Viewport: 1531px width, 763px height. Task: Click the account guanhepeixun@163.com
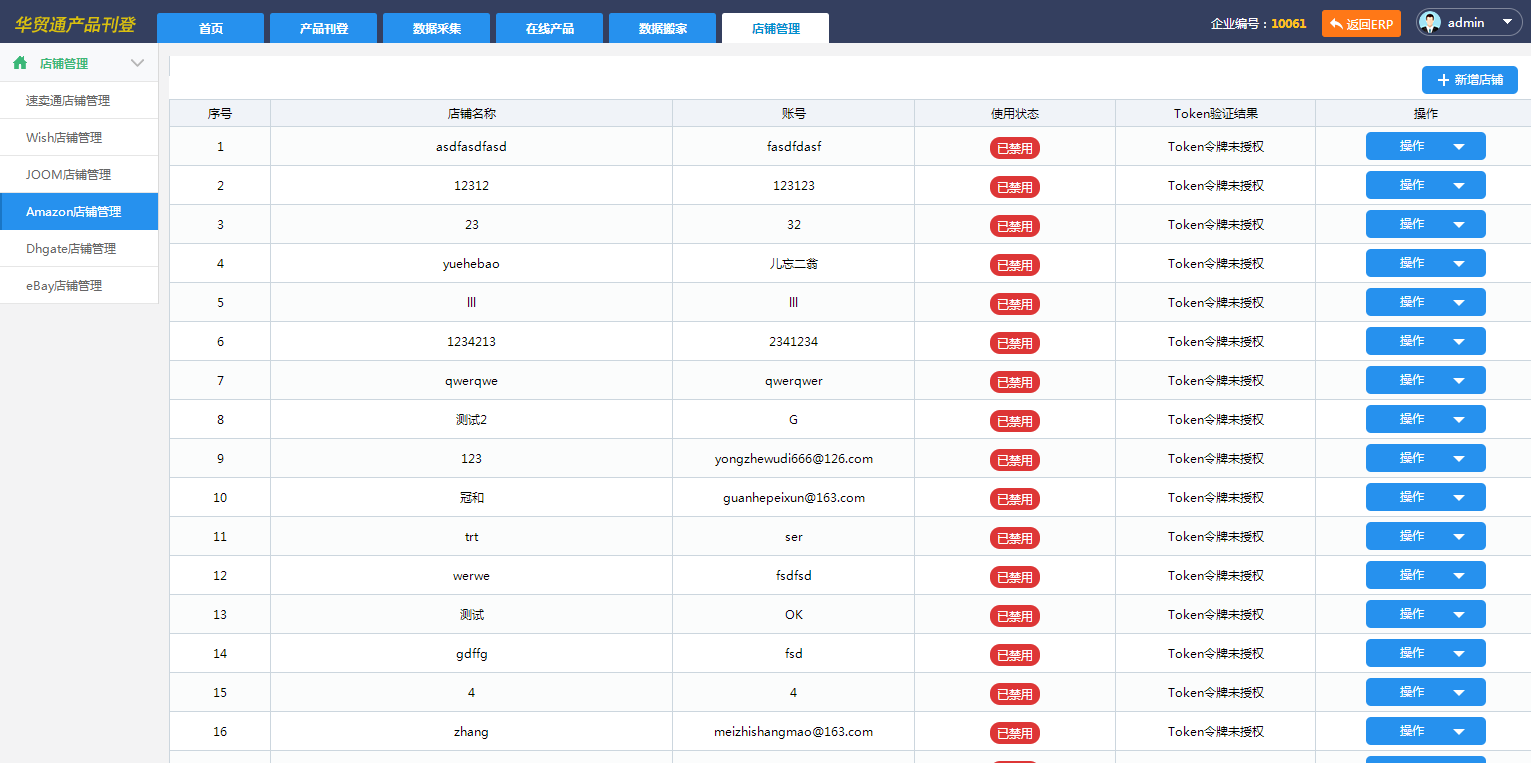[794, 497]
